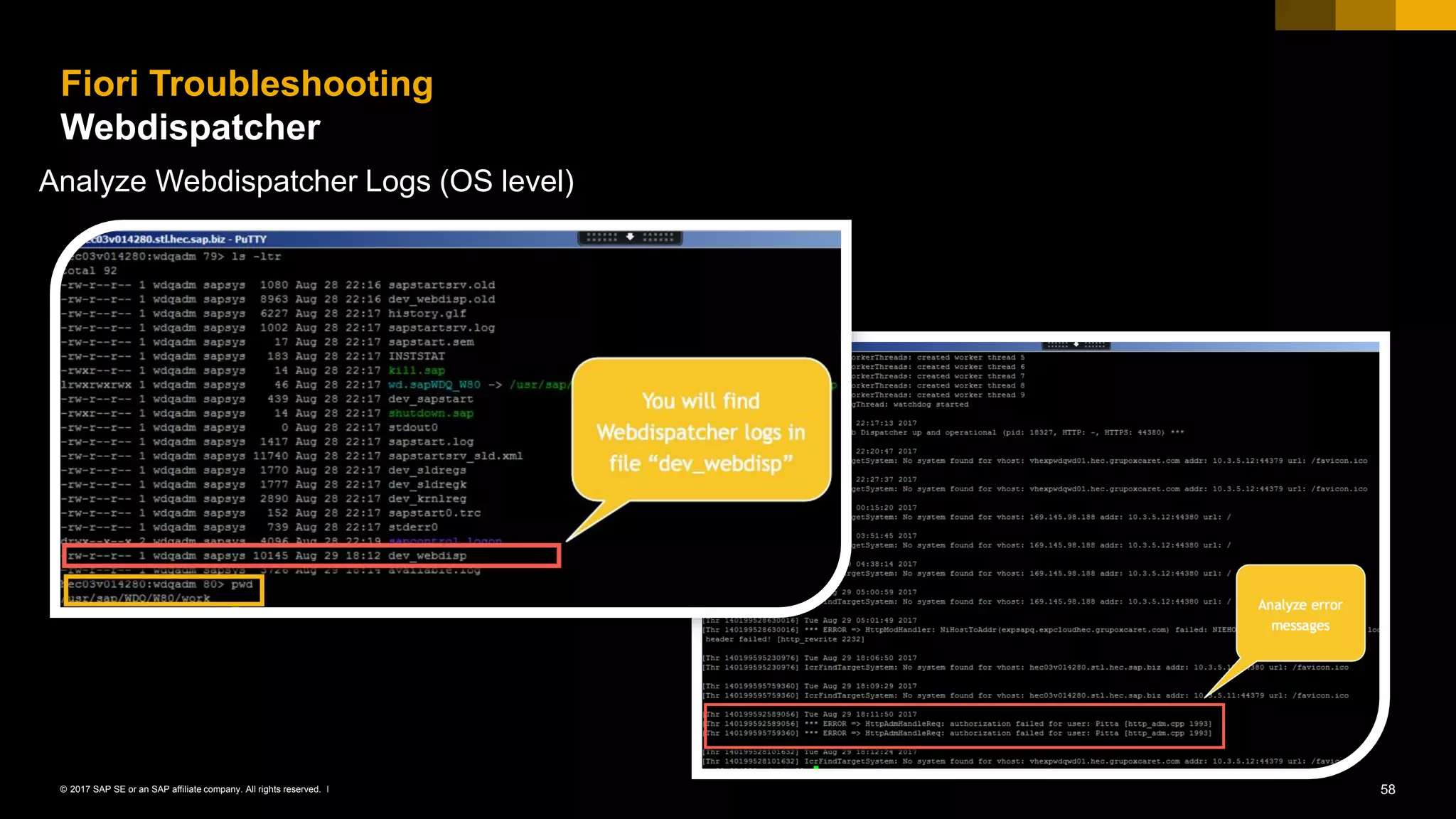Click the 'watchdog started' log line
Image resolution: width=1456 pixels, height=819 pixels.
(910, 404)
